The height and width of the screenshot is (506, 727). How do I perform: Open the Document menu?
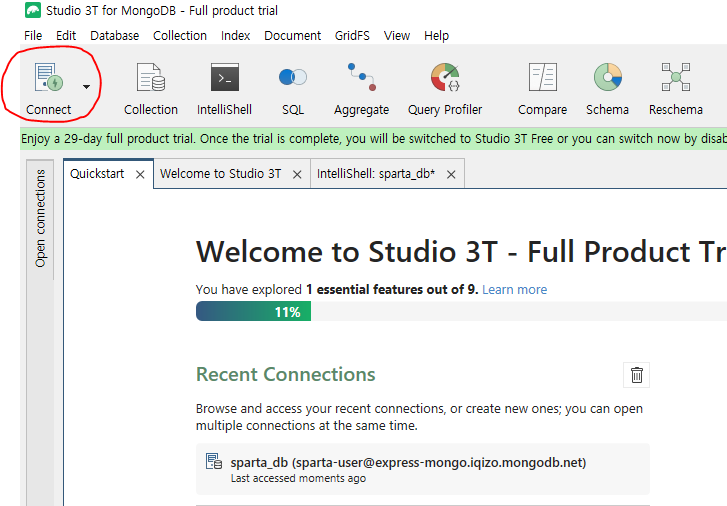click(x=293, y=36)
